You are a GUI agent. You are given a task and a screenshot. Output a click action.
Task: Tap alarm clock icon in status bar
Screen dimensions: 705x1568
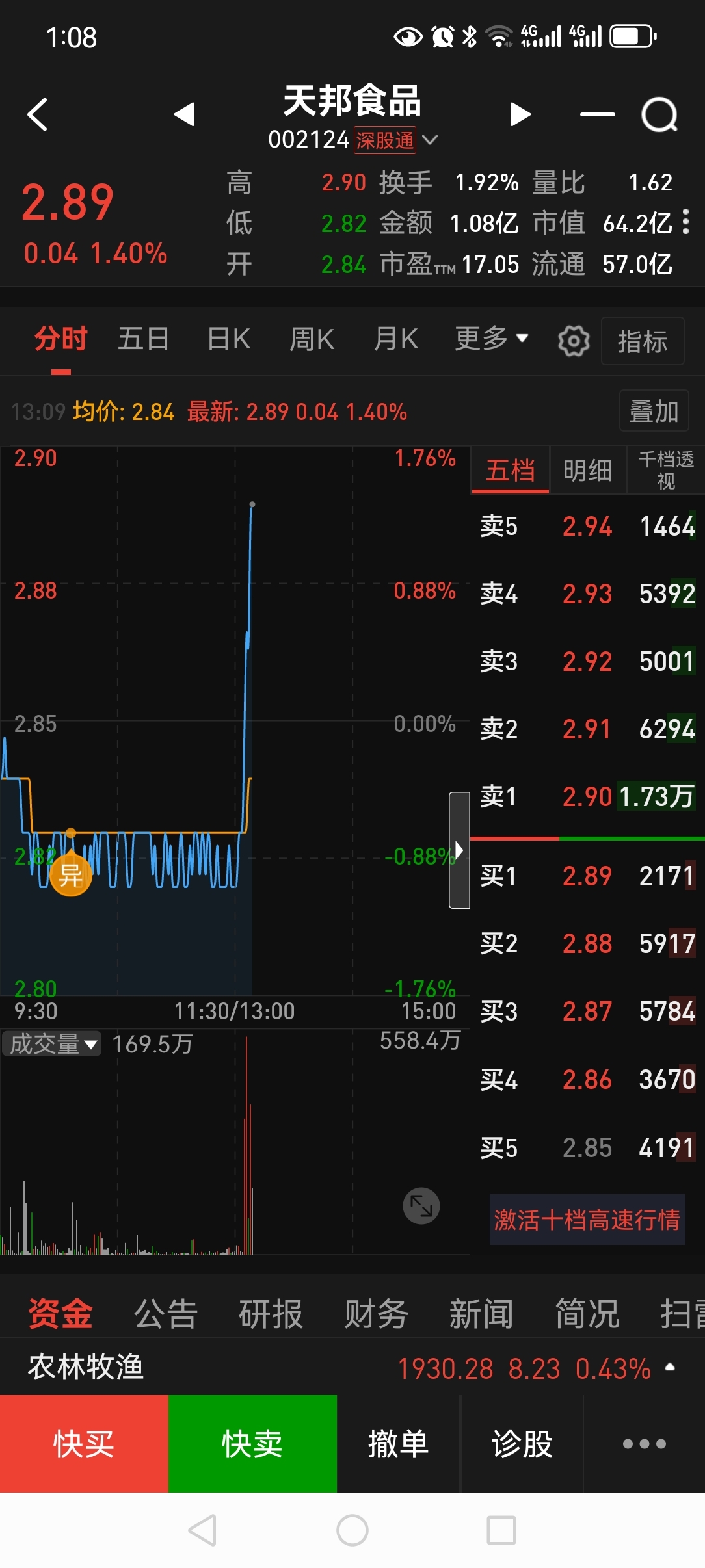(443, 36)
